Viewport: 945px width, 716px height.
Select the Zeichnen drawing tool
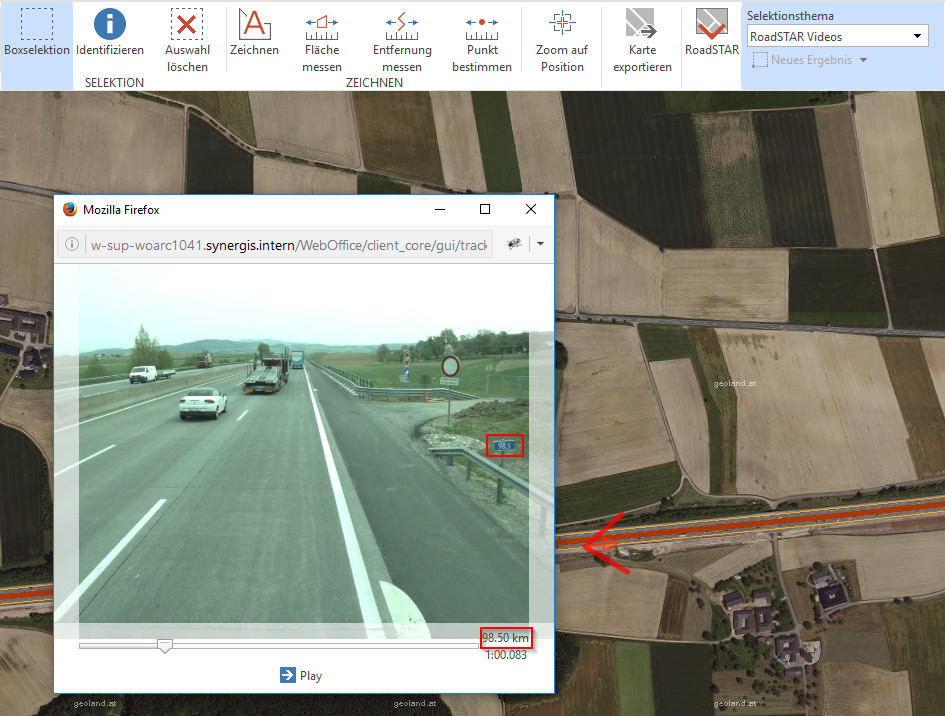click(x=254, y=32)
